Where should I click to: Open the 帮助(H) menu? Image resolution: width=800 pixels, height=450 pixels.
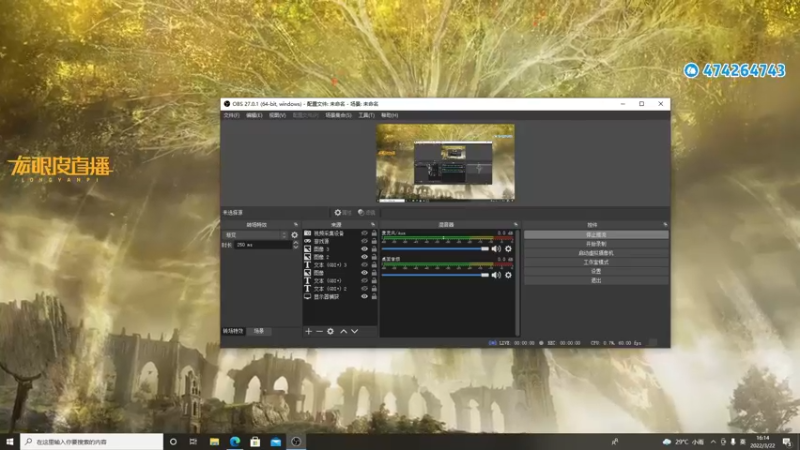[x=389, y=115]
